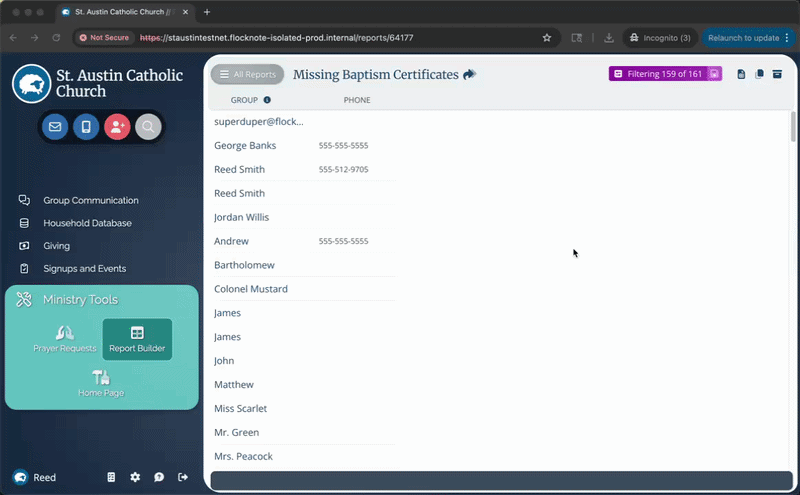Click the Not Secure warning badge
The width and height of the screenshot is (800, 495).
click(x=105, y=38)
